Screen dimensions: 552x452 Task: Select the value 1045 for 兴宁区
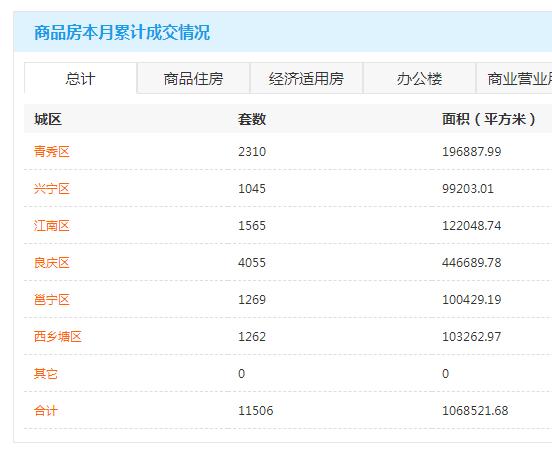pos(252,189)
